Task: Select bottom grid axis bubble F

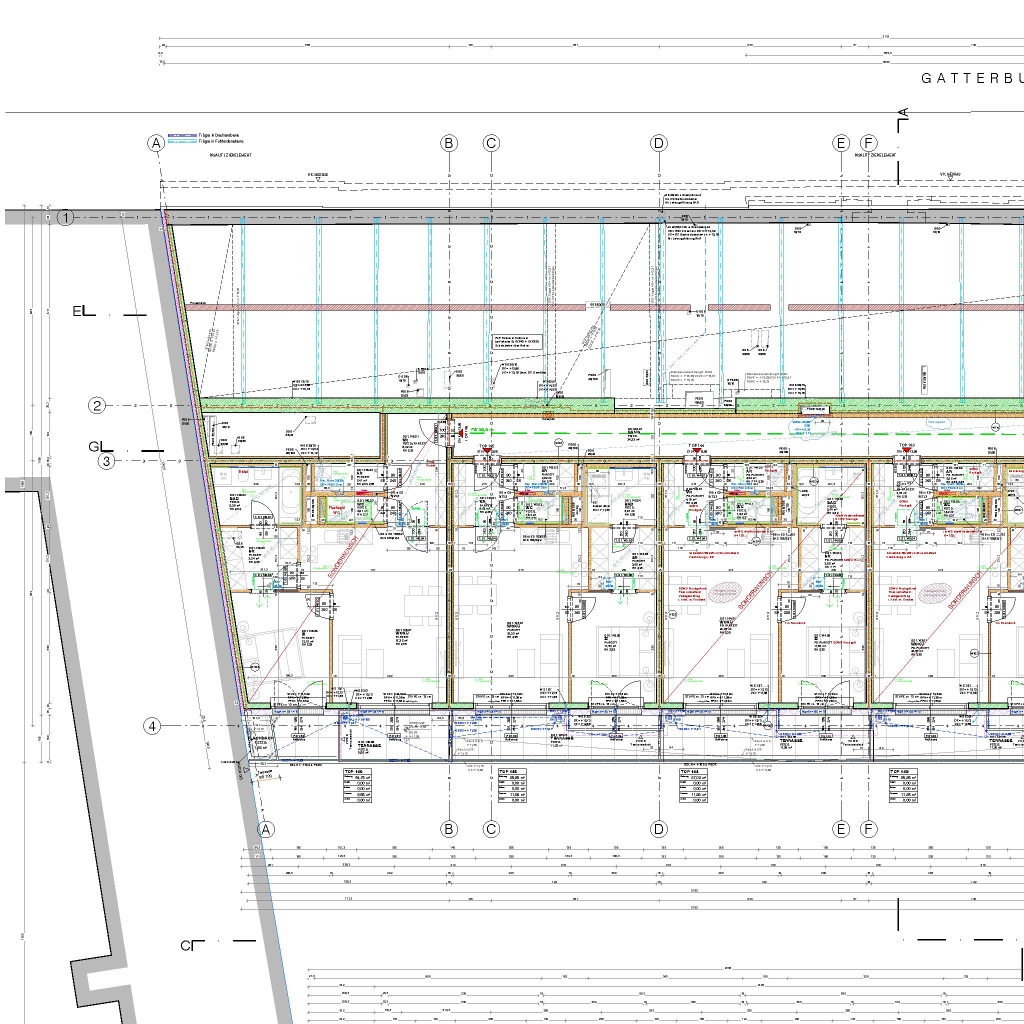Action: coord(868,829)
